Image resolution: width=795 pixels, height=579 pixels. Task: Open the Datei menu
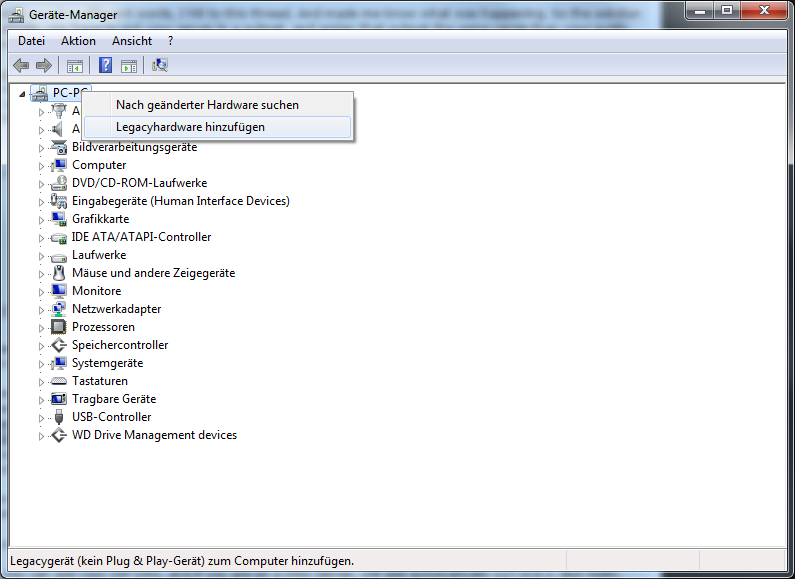[x=31, y=41]
